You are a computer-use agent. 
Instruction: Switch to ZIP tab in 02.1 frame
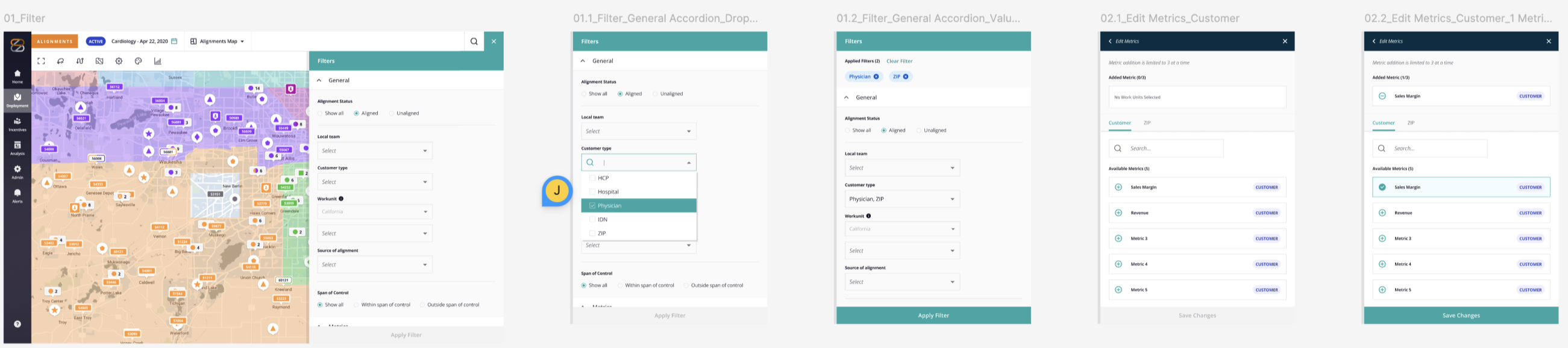(x=1147, y=123)
